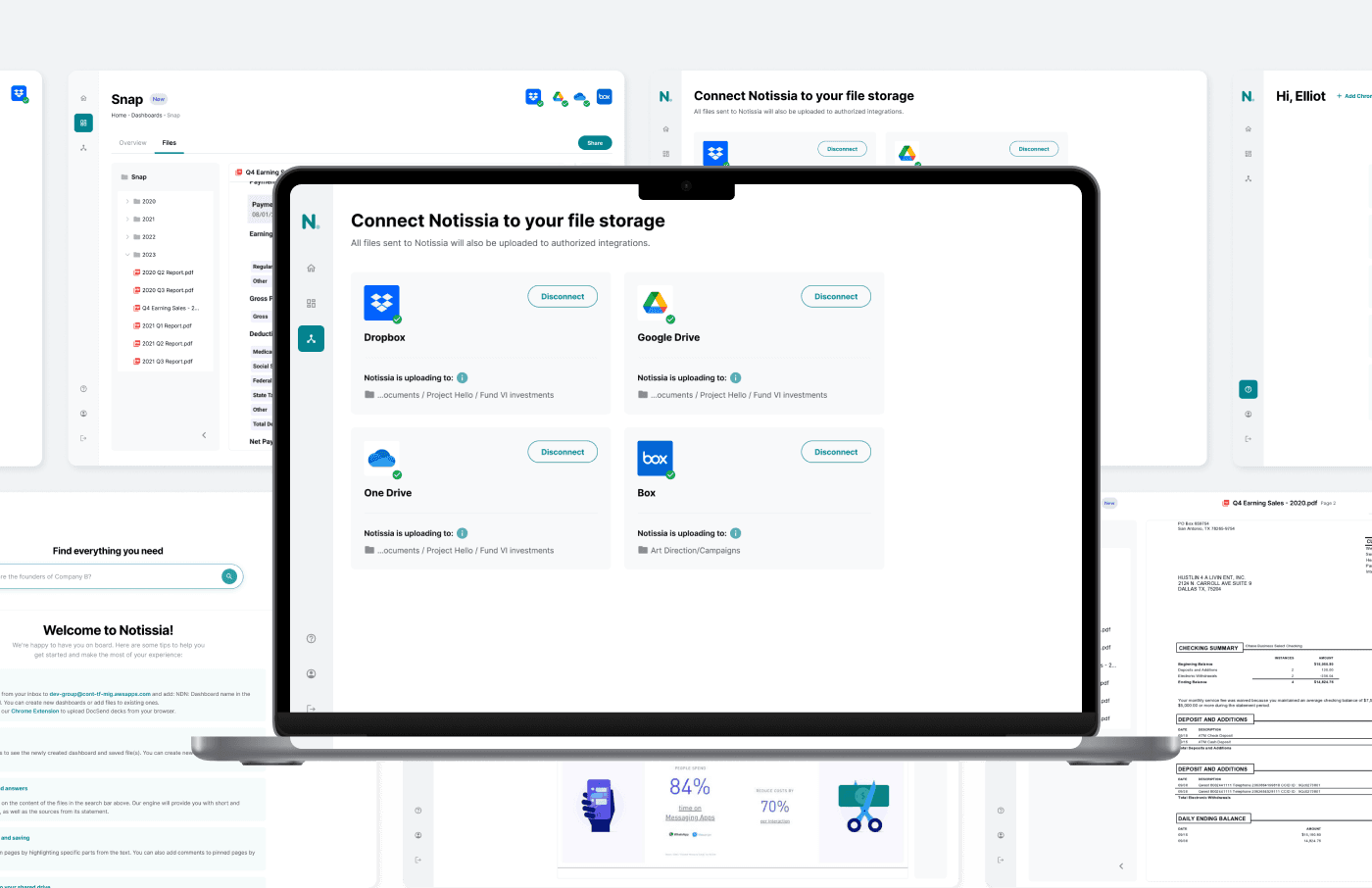Screen dimensions: 1372x888
Task: Open profile icon in Snap window sidebar
Action: coord(83,414)
